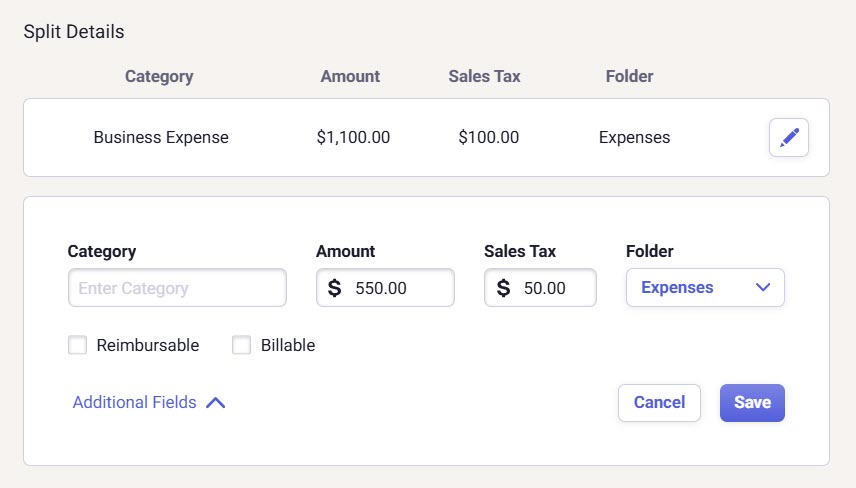
Task: Collapse Additional Fields using the chevron arrow
Action: [x=215, y=403]
